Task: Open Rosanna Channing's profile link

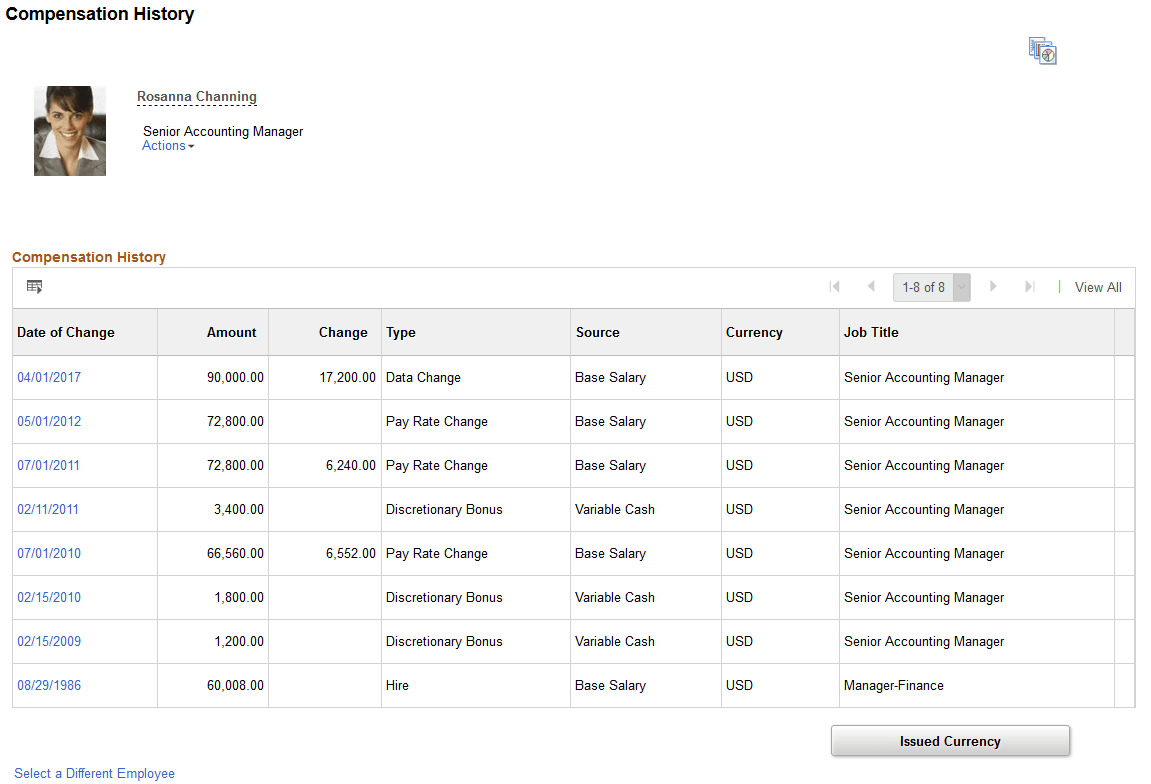Action: 196,97
